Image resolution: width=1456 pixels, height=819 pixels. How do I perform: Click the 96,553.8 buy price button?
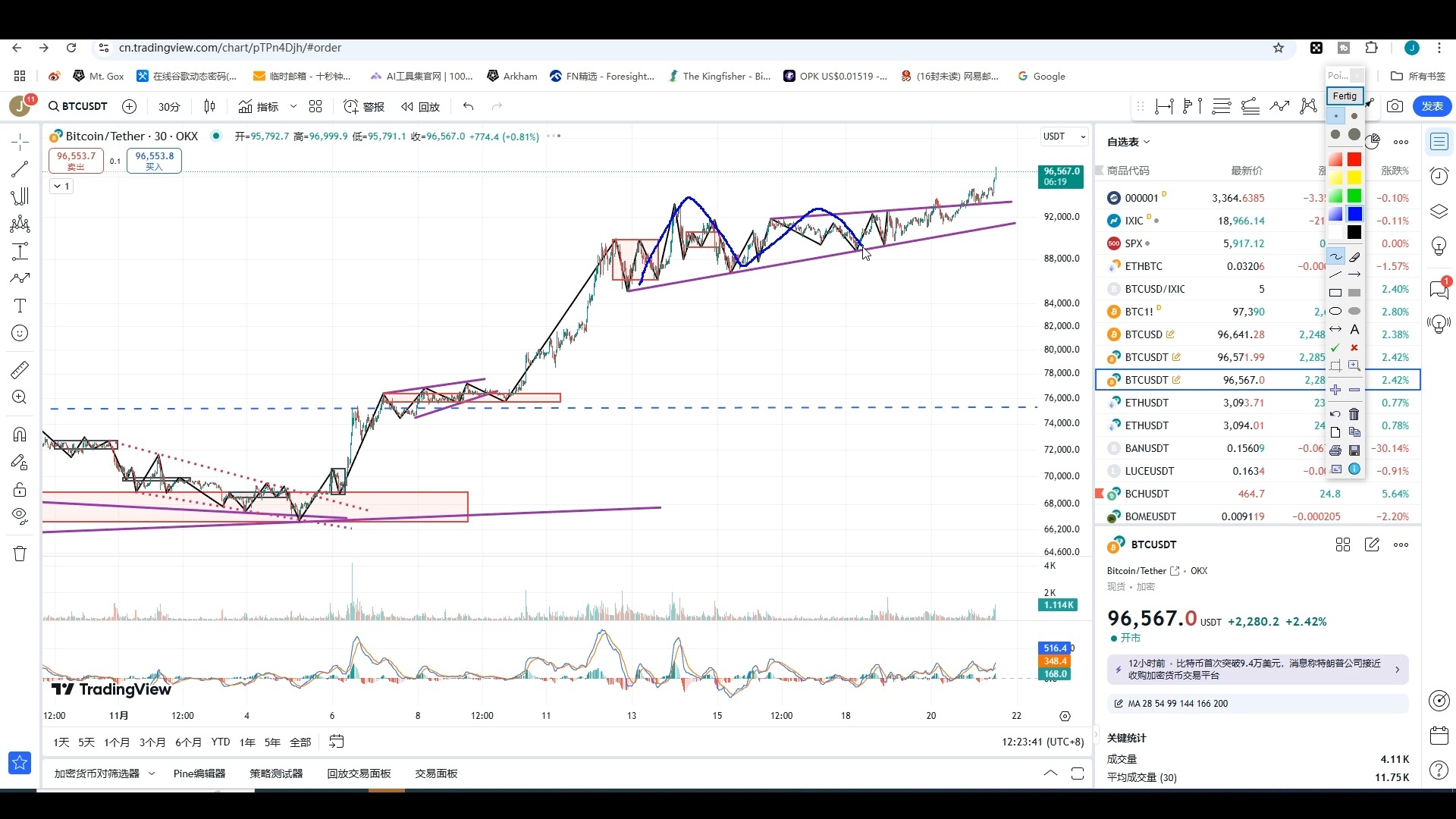154,160
